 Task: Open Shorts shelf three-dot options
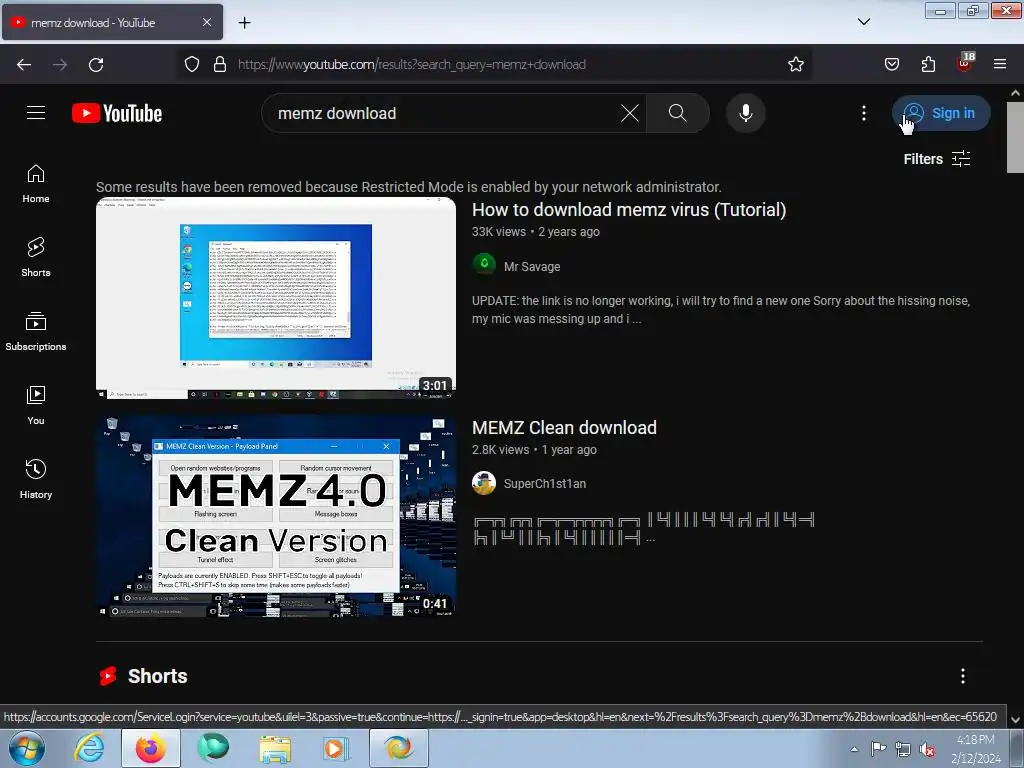click(963, 676)
